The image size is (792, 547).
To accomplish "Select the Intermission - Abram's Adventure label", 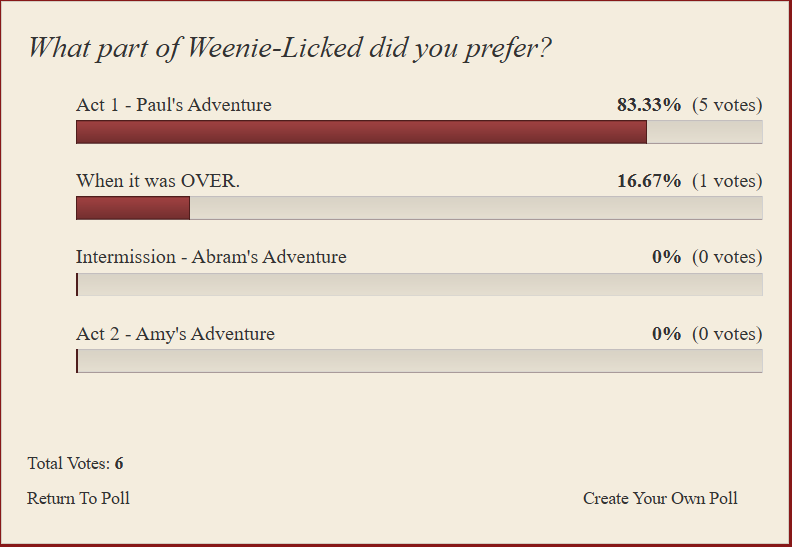I will tap(211, 257).
